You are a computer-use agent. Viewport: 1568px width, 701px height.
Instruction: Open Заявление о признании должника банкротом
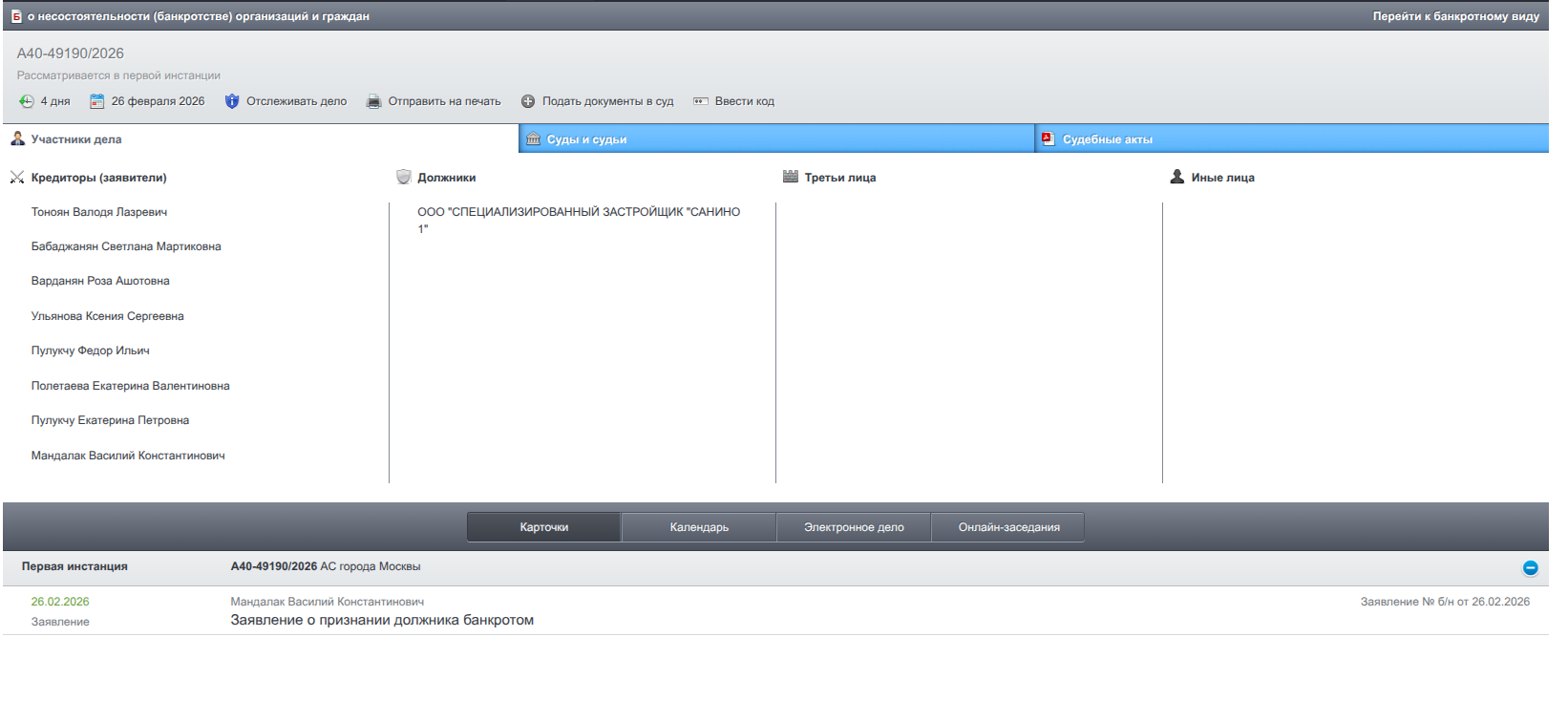[x=382, y=620]
